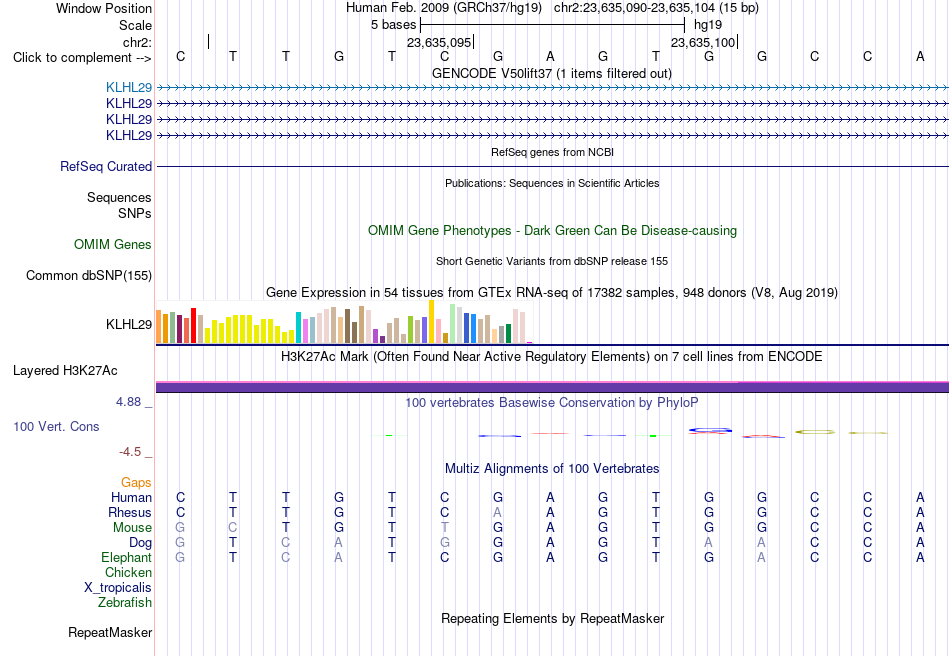950x656 pixels.
Task: Select the Chicken alignment row label
Action: [128, 572]
